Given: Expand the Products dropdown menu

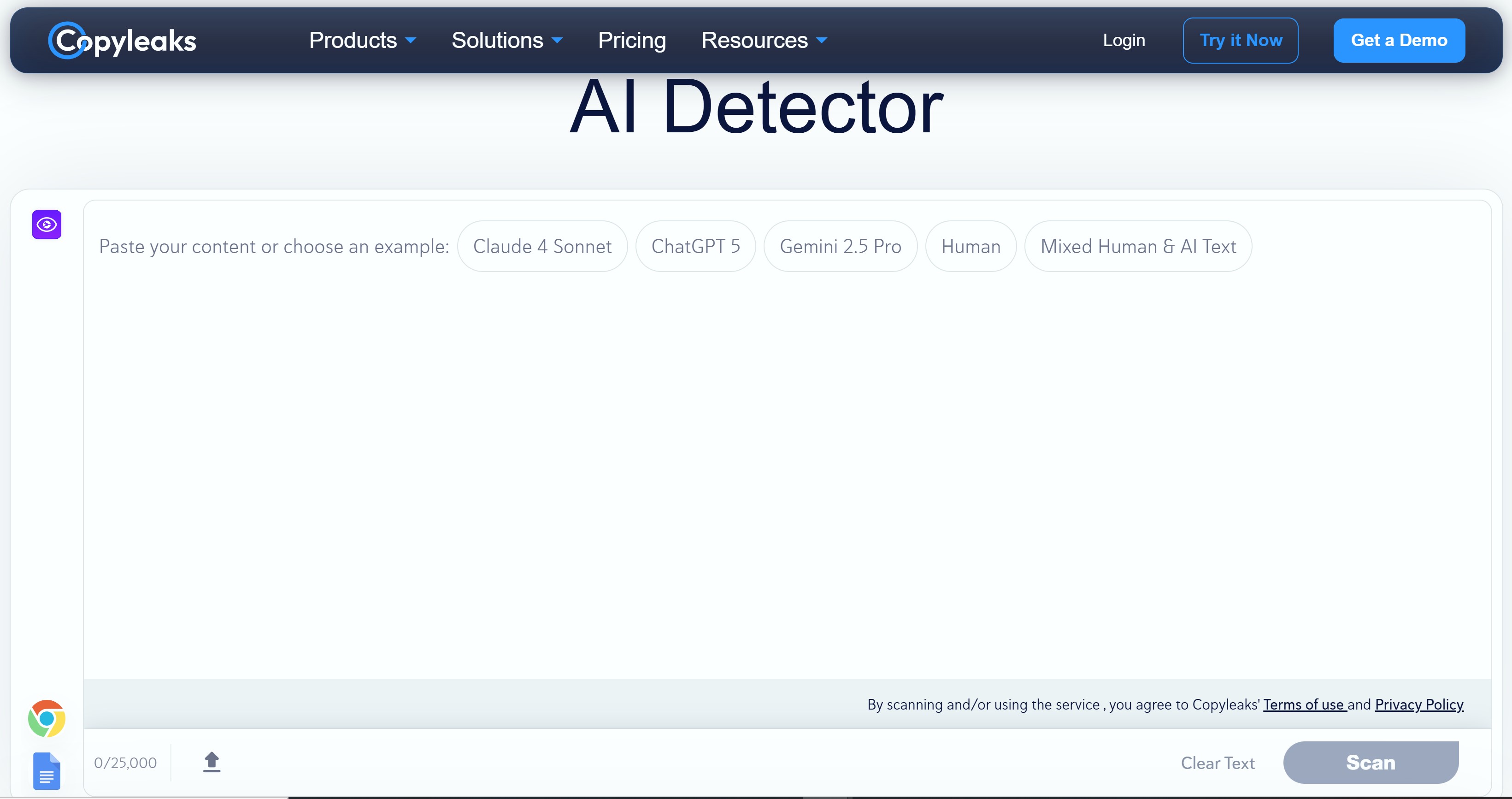Looking at the screenshot, I should [x=362, y=40].
